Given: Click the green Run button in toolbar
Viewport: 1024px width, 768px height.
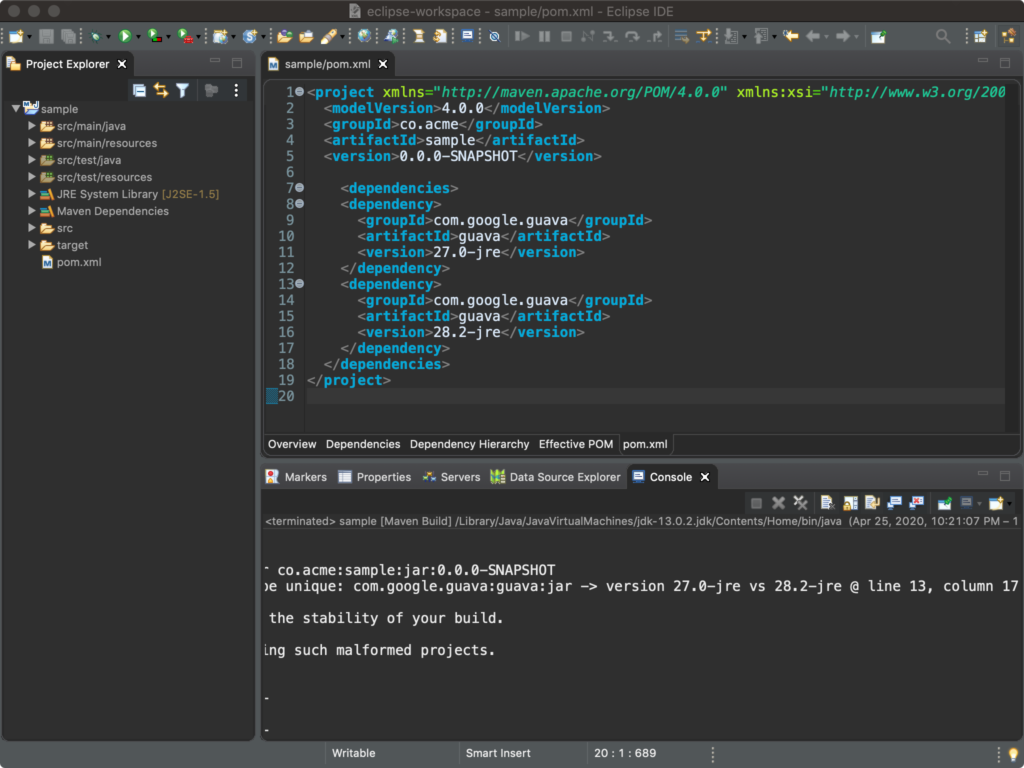Looking at the screenshot, I should pos(125,36).
